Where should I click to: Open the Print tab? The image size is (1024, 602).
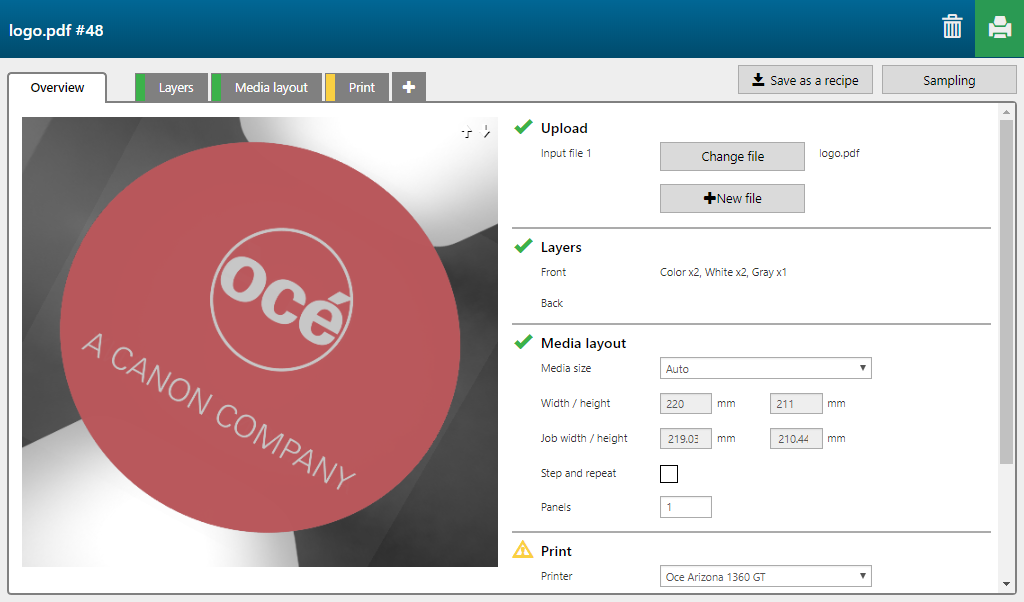point(357,87)
